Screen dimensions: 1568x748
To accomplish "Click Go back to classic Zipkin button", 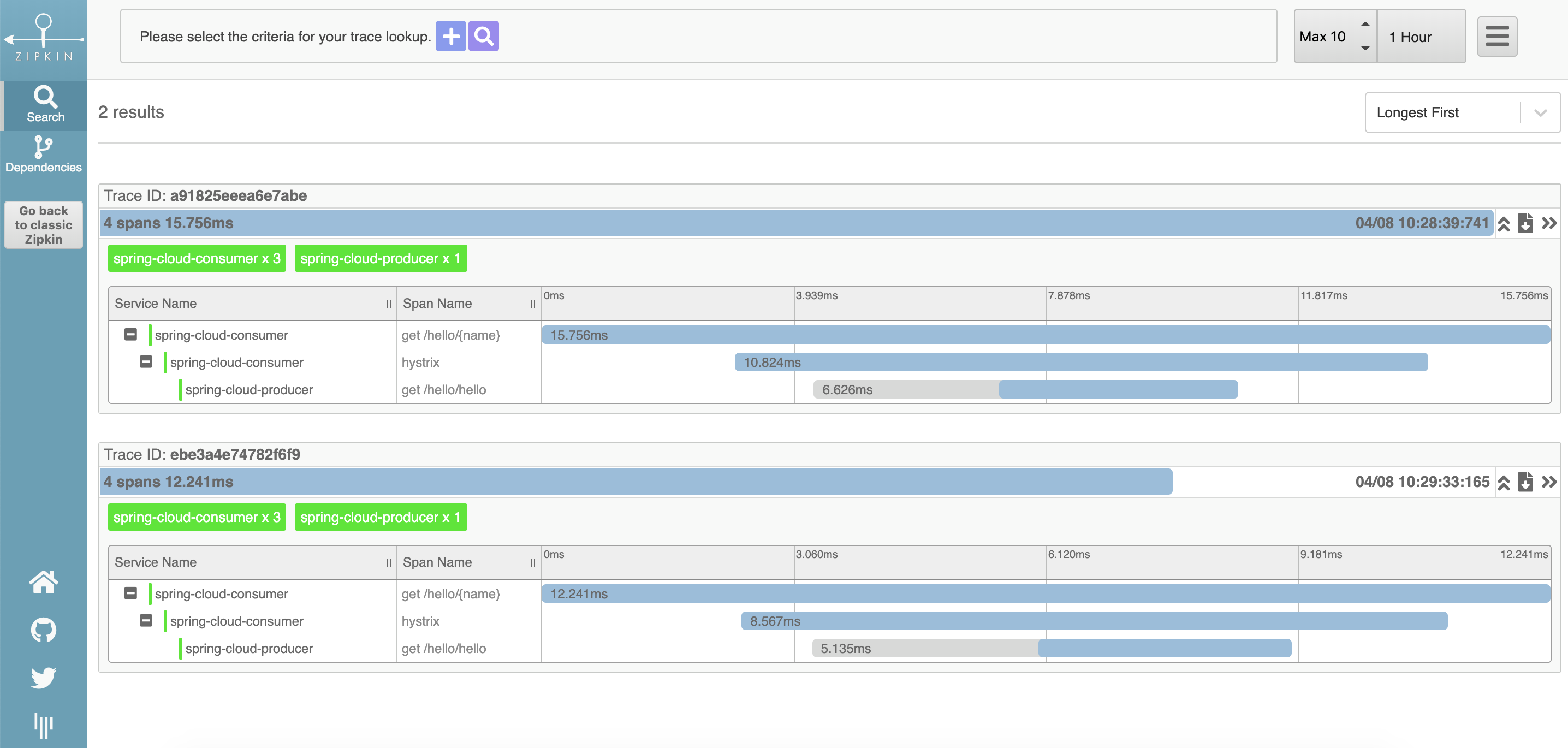I will pyautogui.click(x=43, y=224).
